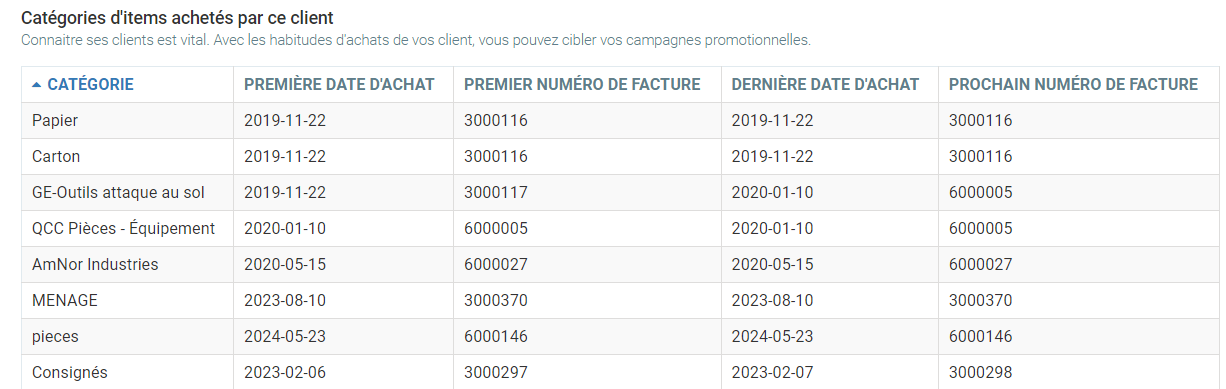This screenshot has height=389, width=1226.
Task: Click the Catégories d'items achetés heading
Action: 177,18
